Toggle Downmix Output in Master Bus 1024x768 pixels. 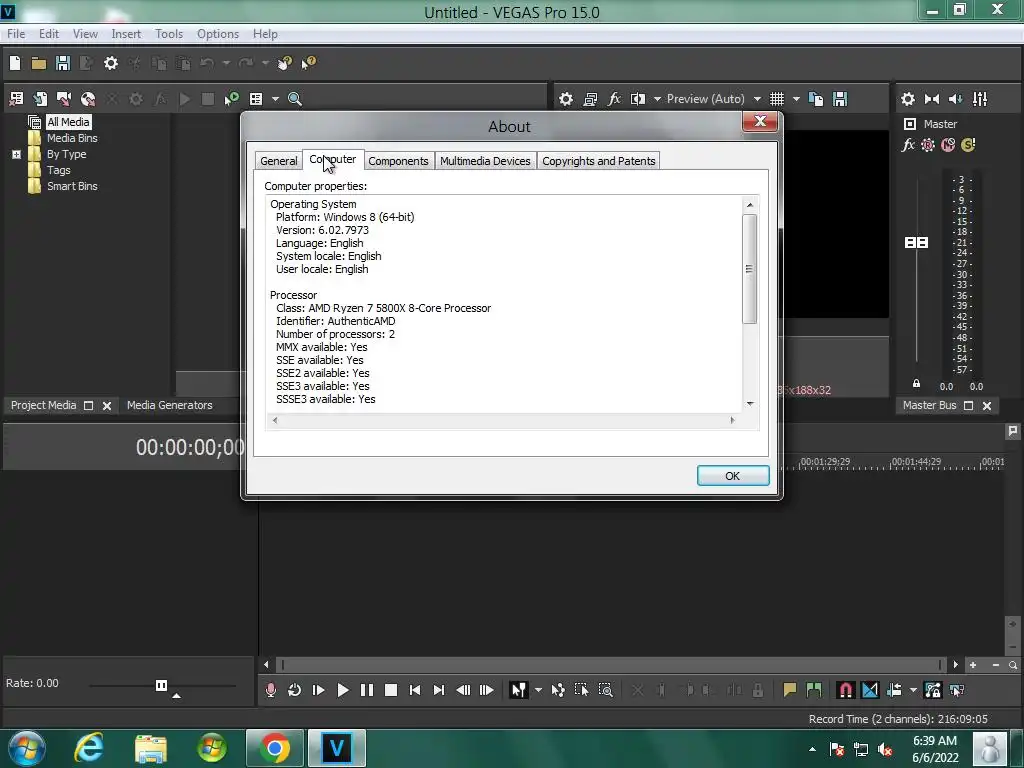pos(932,99)
